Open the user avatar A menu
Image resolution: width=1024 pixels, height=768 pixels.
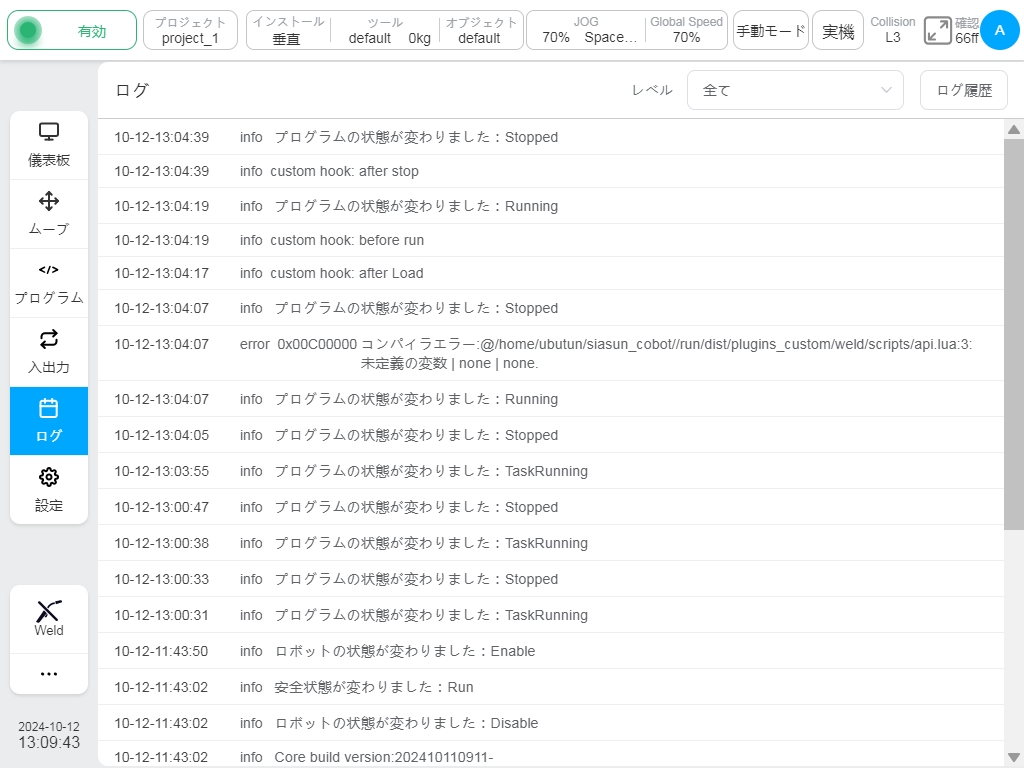pos(999,30)
